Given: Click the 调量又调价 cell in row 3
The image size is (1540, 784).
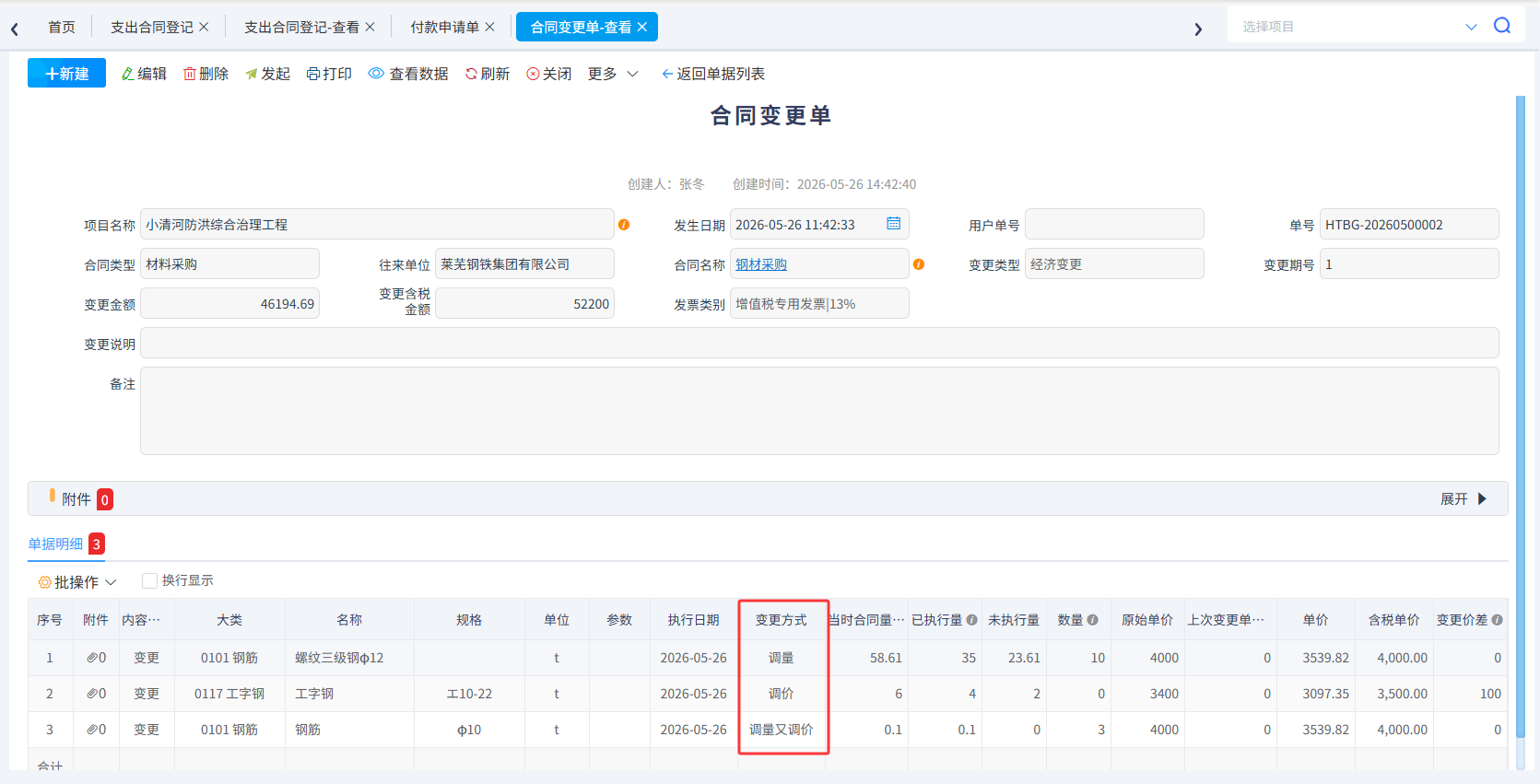Looking at the screenshot, I should pyautogui.click(x=782, y=730).
